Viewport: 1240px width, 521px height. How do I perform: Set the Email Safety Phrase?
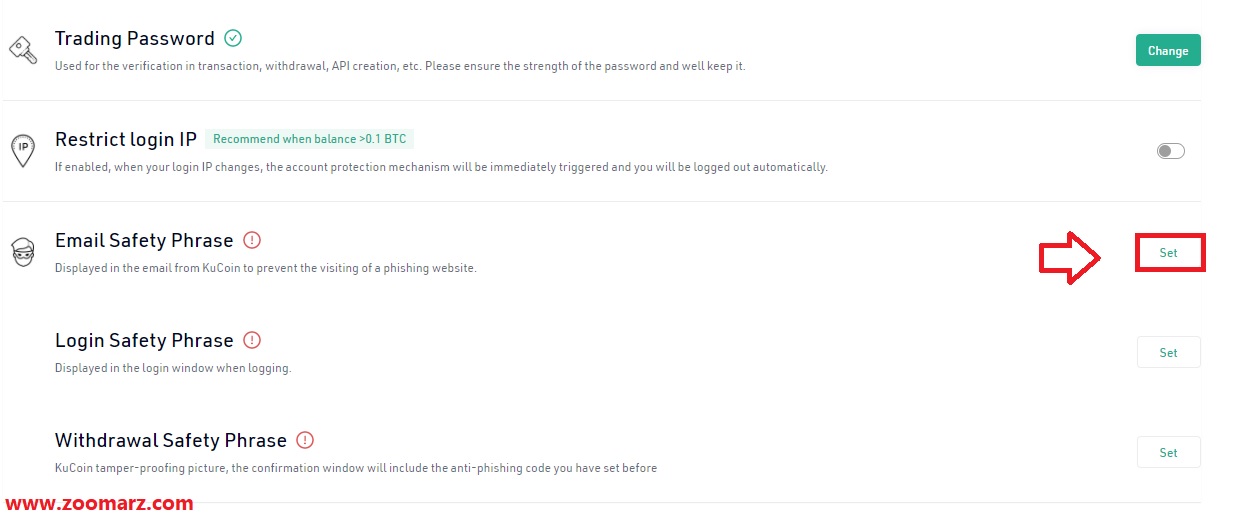point(1169,253)
